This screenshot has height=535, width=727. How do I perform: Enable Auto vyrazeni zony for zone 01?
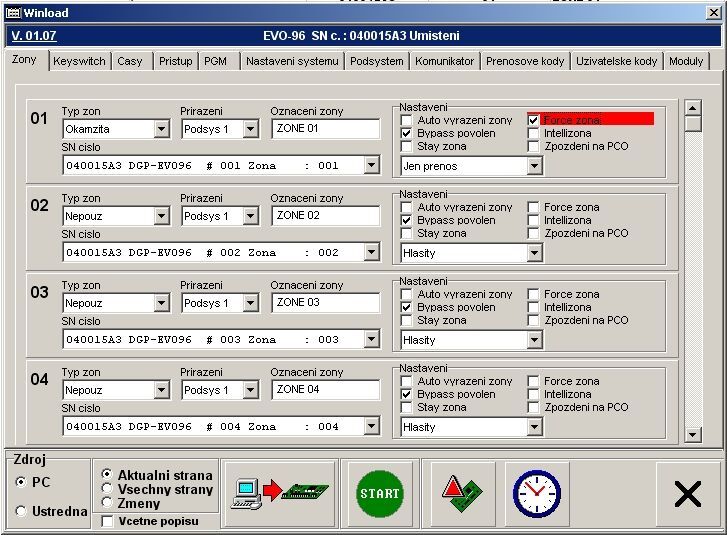coord(407,120)
